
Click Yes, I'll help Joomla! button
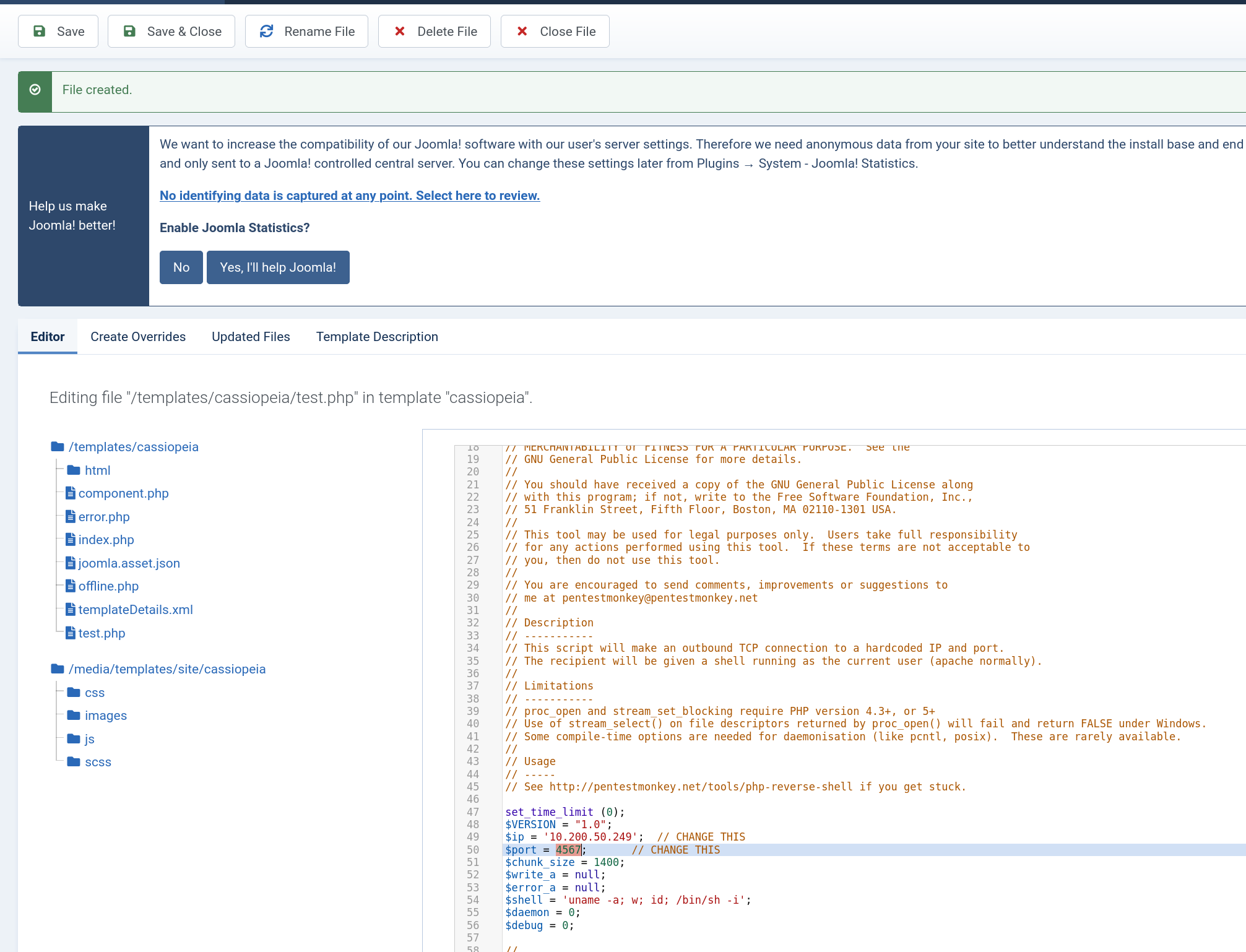tap(278, 267)
